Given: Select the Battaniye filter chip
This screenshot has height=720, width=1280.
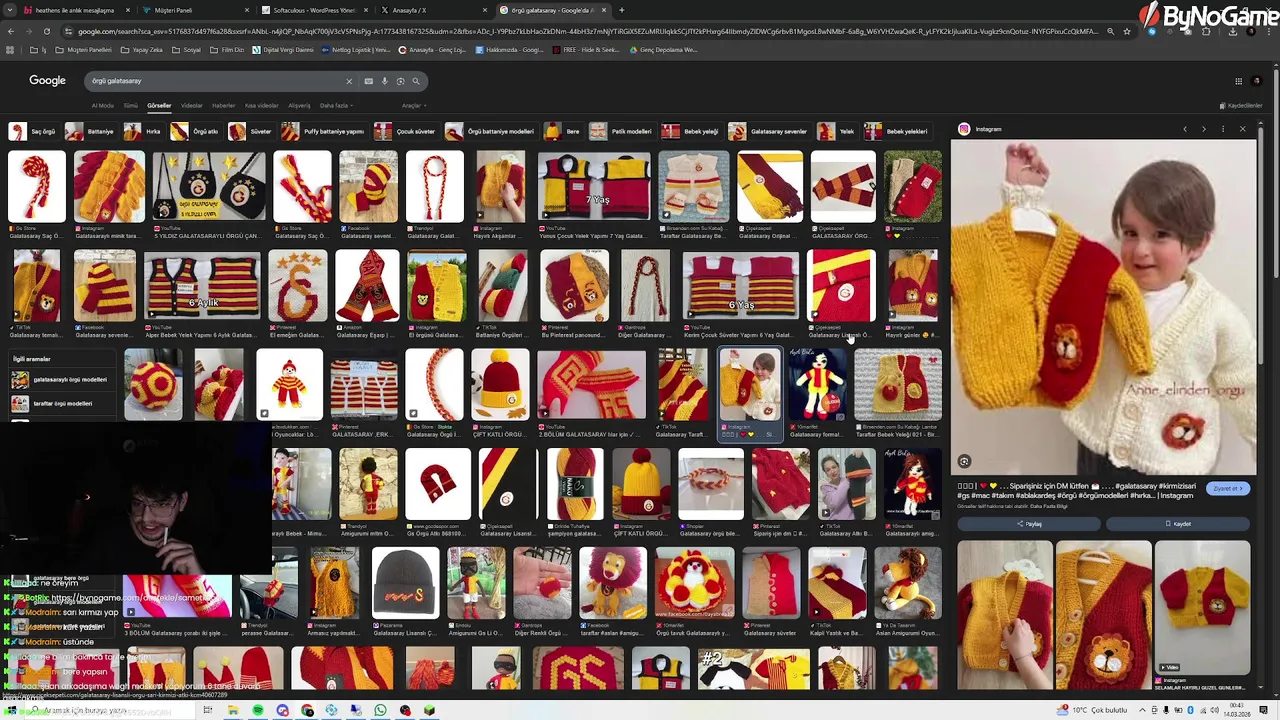Looking at the screenshot, I should [x=90, y=131].
